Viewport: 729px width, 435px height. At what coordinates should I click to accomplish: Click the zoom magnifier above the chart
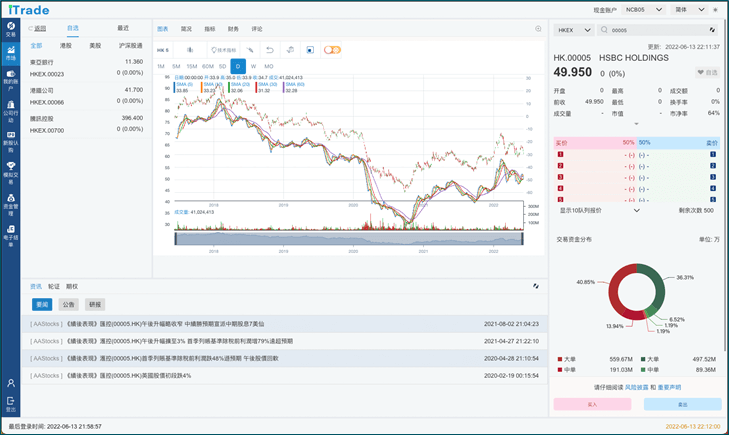[538, 29]
